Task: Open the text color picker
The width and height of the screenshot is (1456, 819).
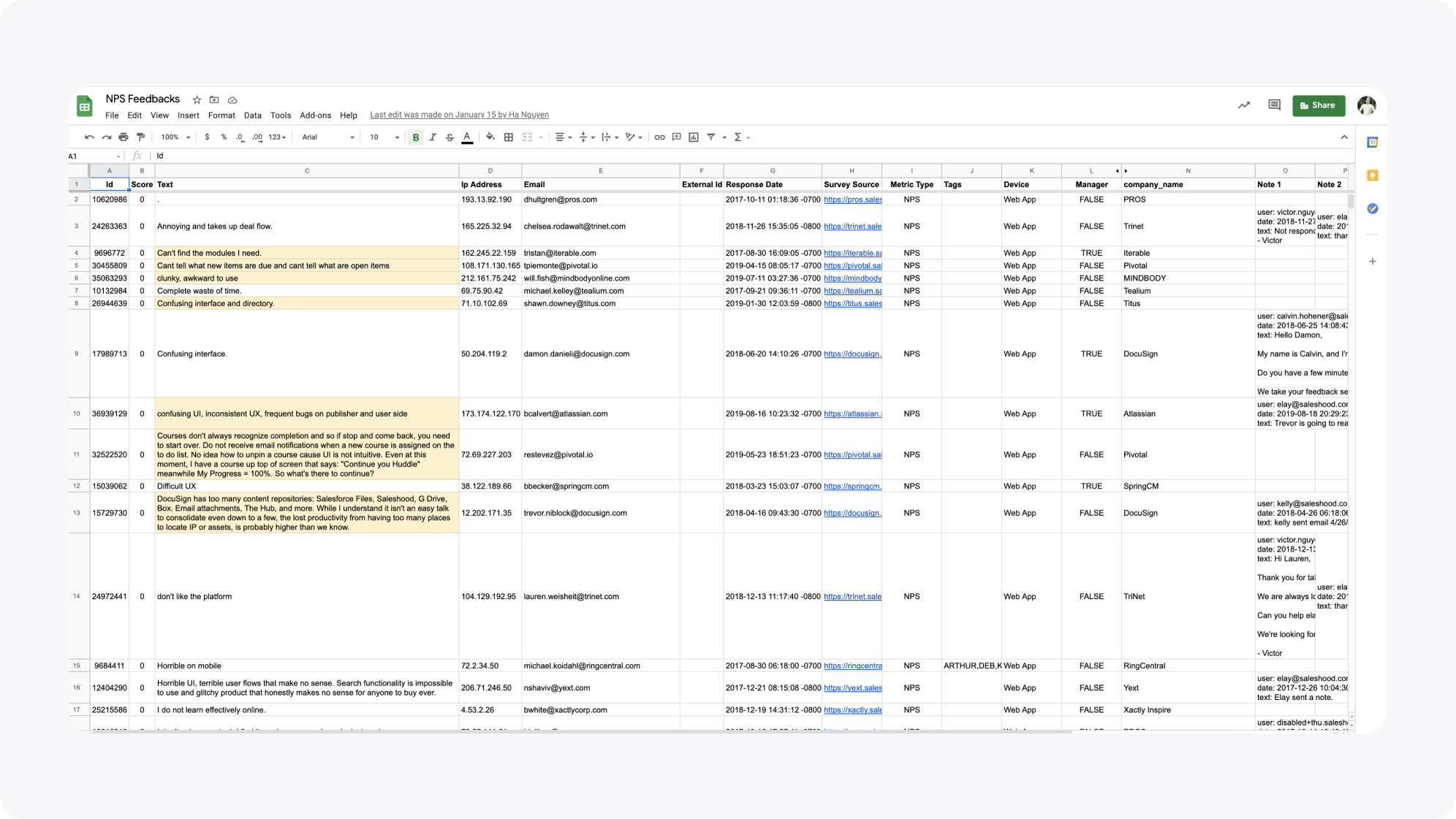Action: [467, 137]
